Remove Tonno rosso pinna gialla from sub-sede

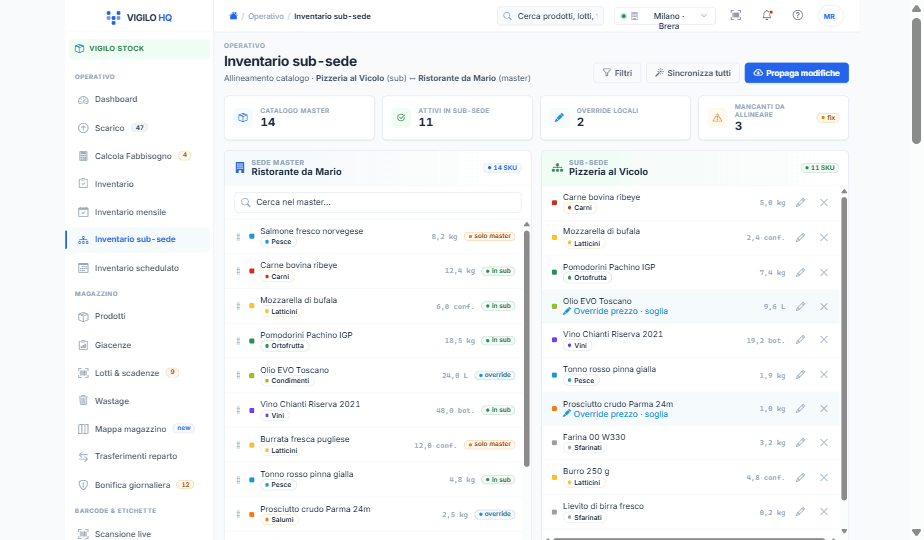(x=824, y=375)
